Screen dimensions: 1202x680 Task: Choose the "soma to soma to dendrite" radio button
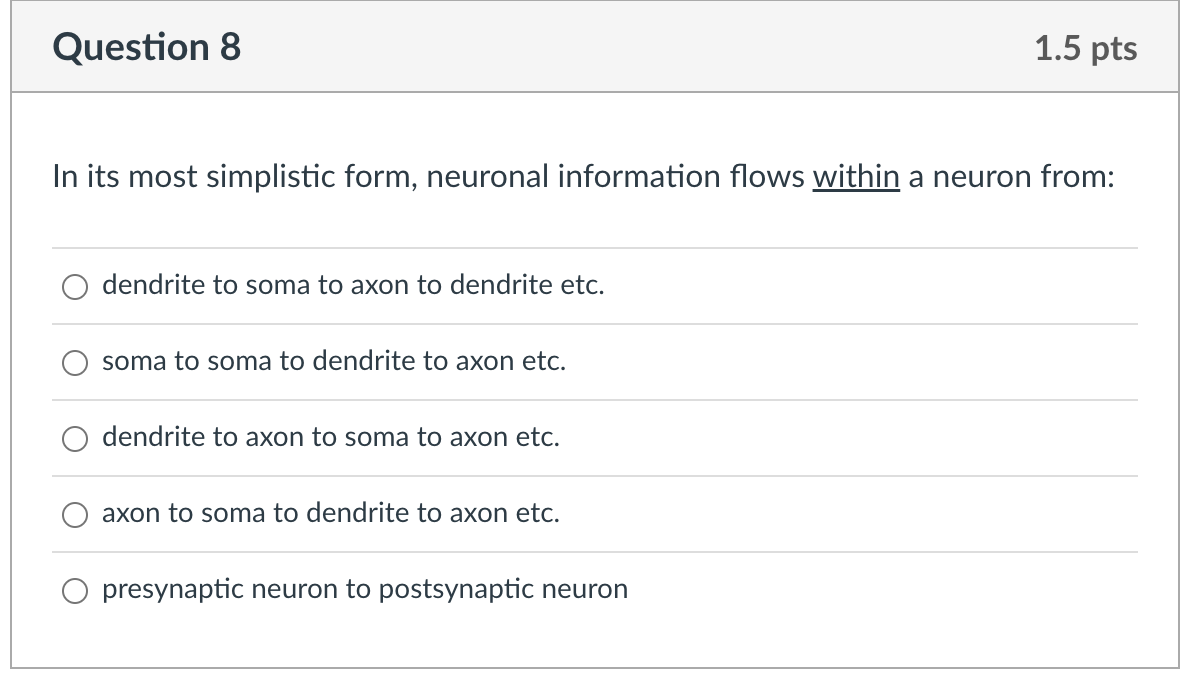(76, 363)
